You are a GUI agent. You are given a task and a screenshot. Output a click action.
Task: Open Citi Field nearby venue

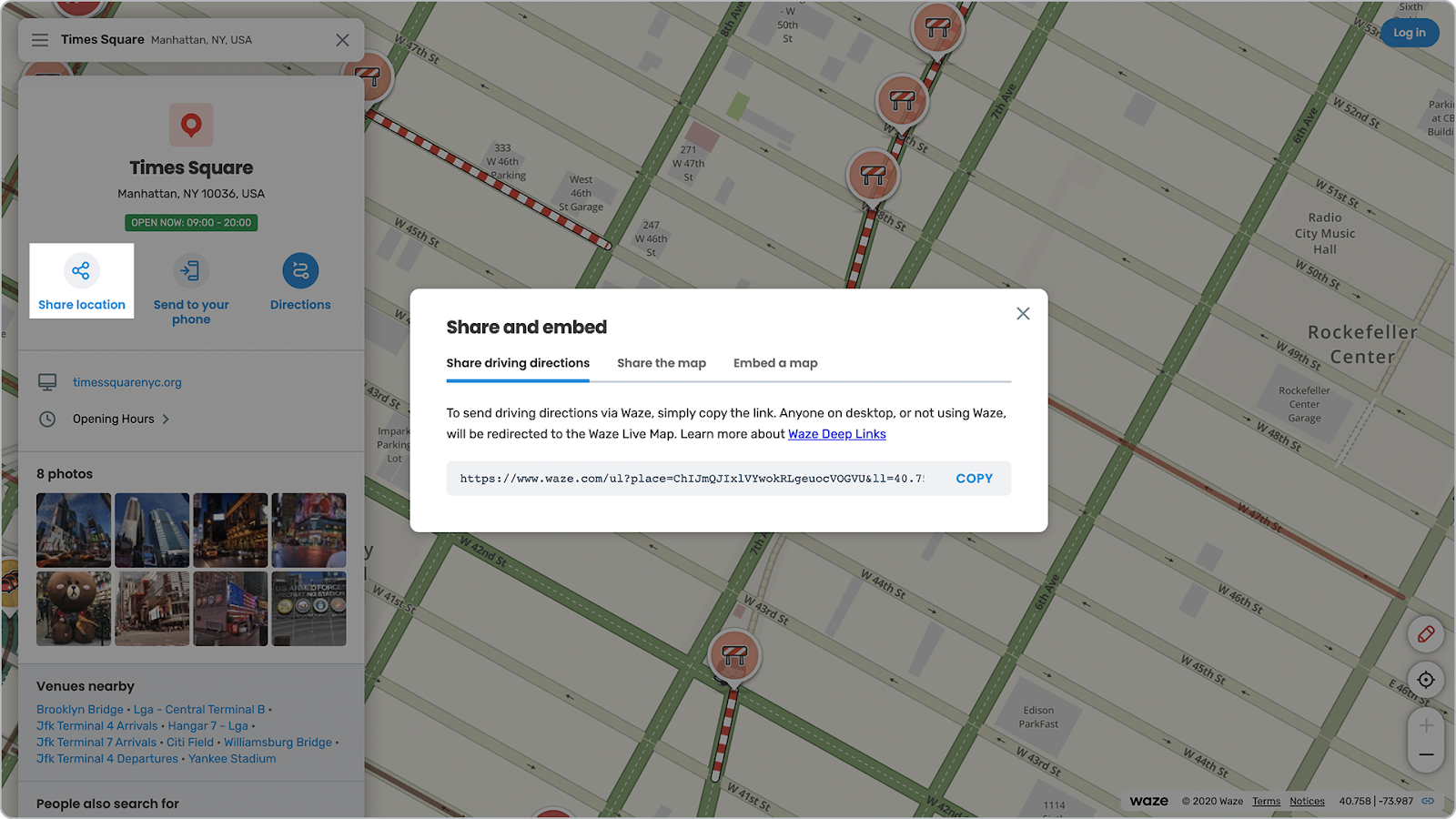[190, 743]
